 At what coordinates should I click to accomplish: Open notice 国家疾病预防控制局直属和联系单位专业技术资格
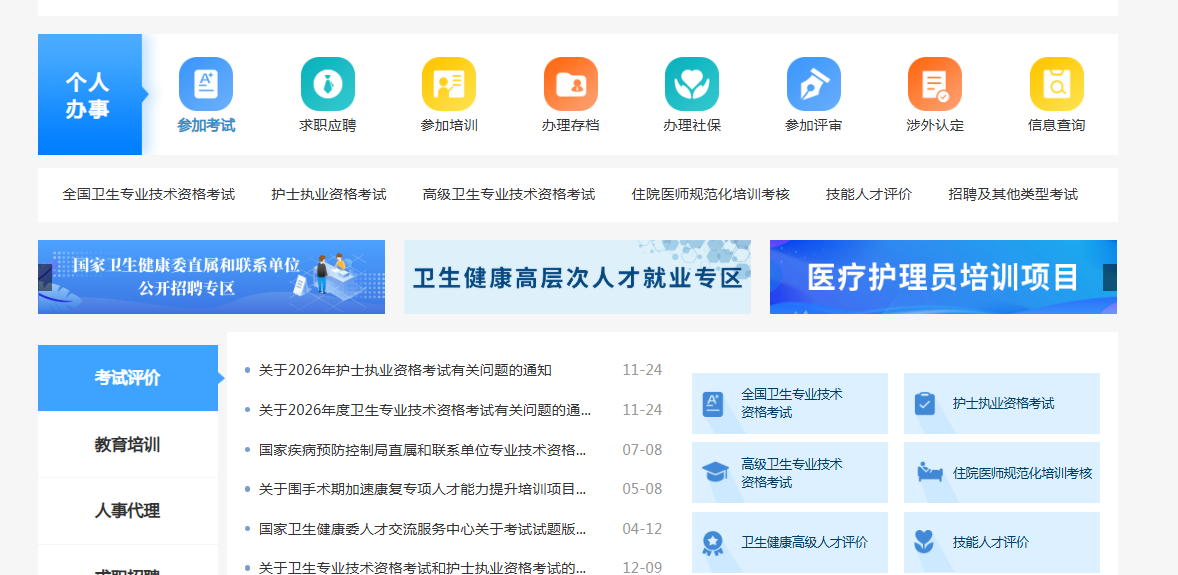click(423, 450)
